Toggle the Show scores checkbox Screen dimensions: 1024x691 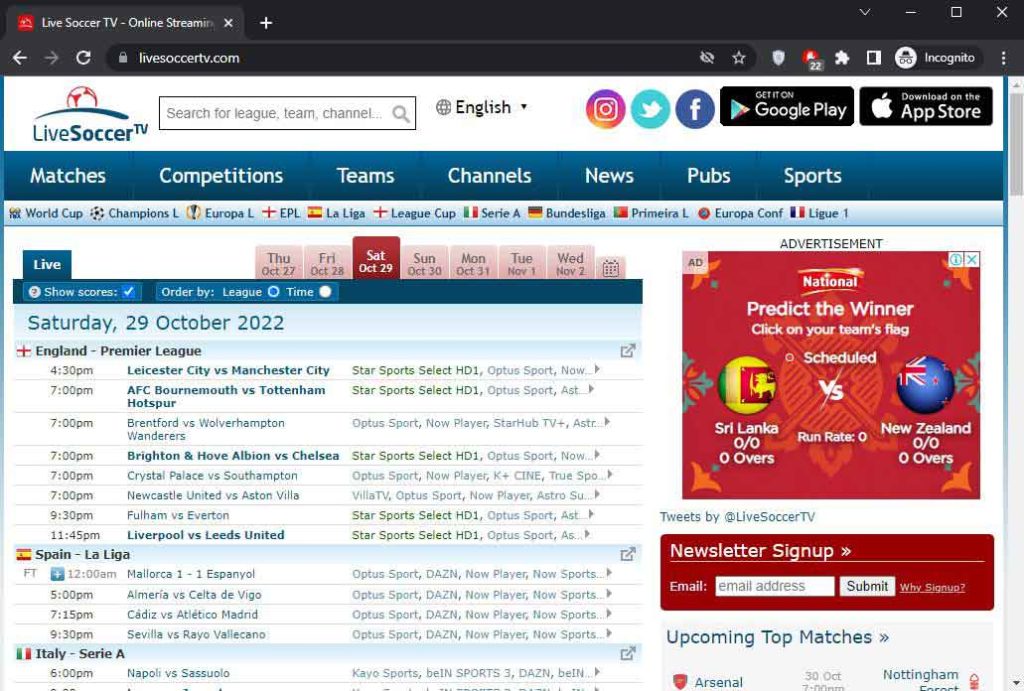(x=128, y=292)
